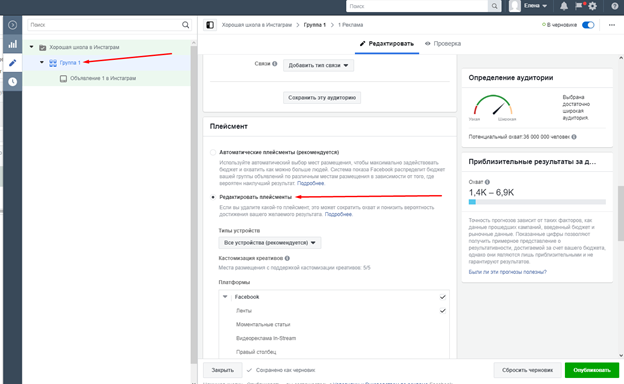Collapse the Группа 1 tree arrow
624x384 pixels.
42,62
